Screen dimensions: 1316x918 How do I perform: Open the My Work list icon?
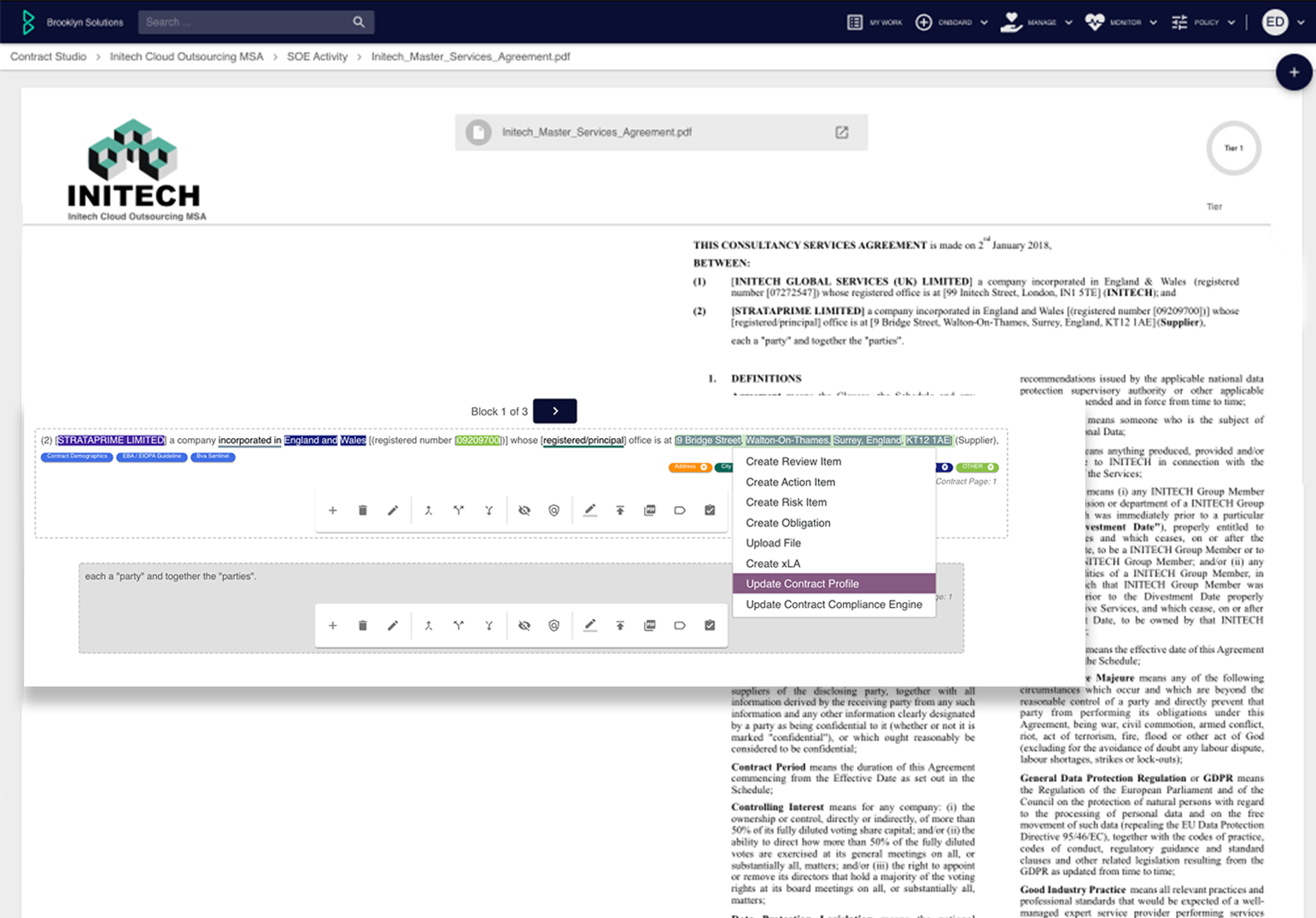(855, 22)
